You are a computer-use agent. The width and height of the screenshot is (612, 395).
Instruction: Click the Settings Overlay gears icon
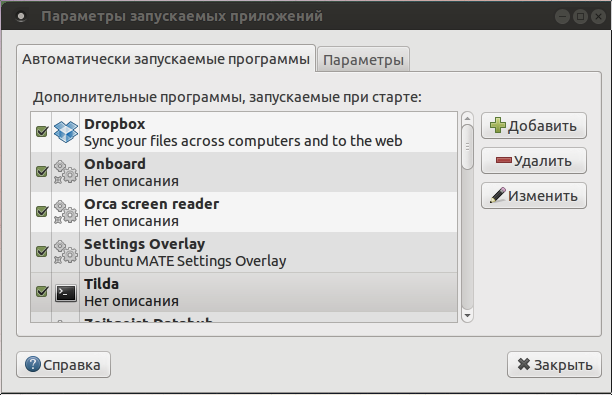coord(66,252)
